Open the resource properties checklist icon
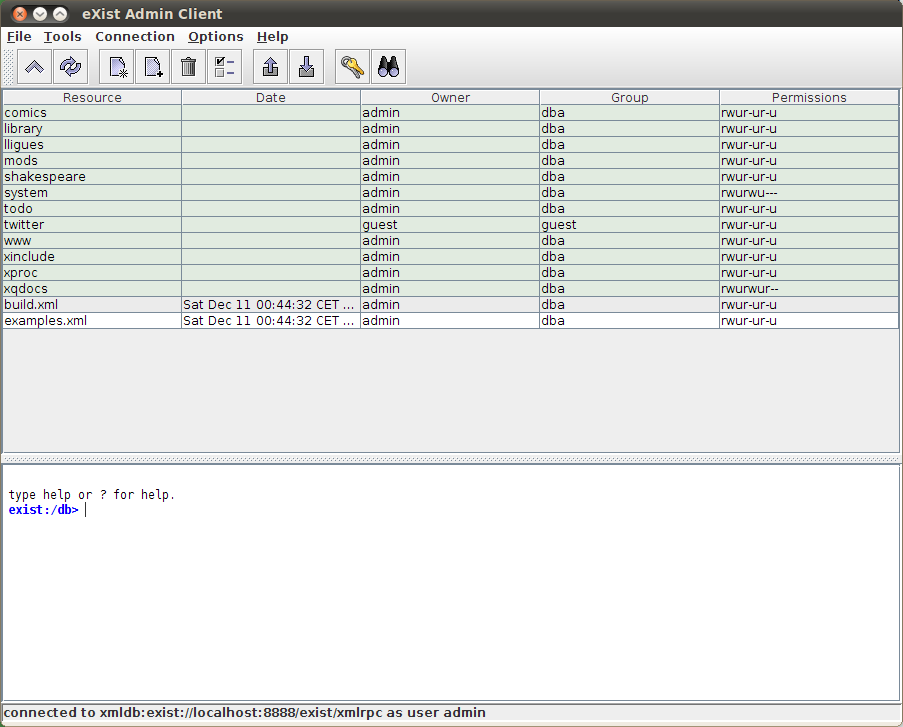The image size is (903, 727). [224, 67]
